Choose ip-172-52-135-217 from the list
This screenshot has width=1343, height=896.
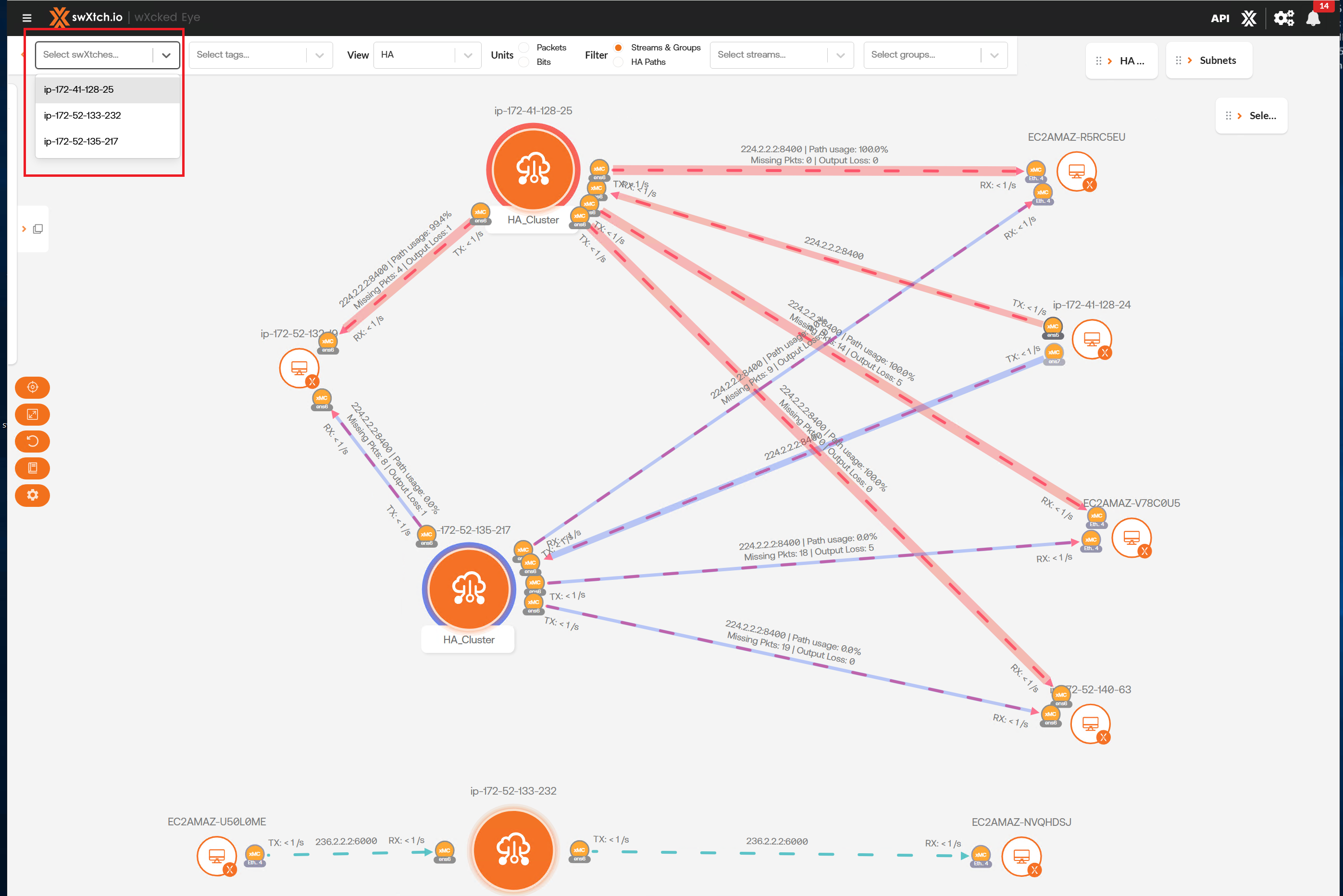tap(81, 141)
